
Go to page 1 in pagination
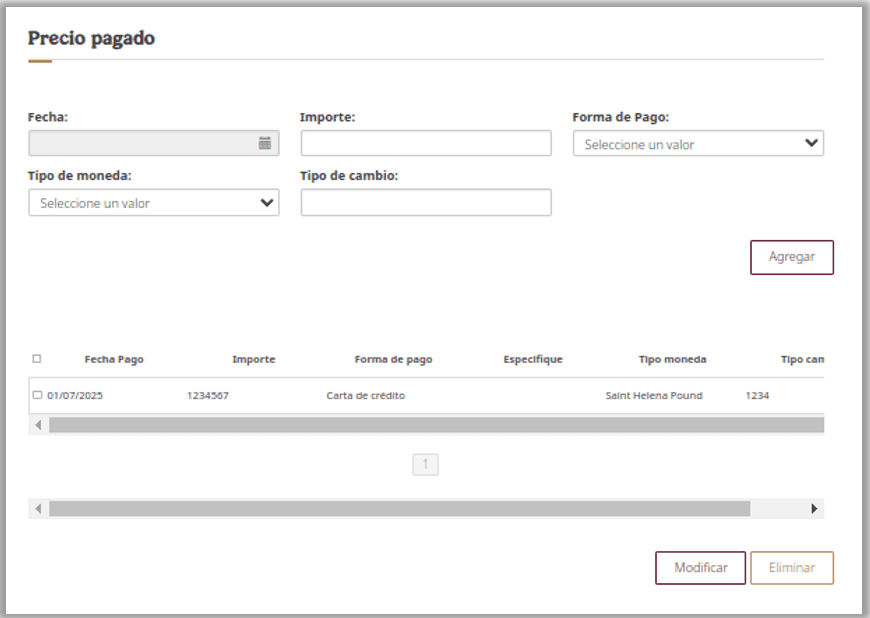point(426,464)
